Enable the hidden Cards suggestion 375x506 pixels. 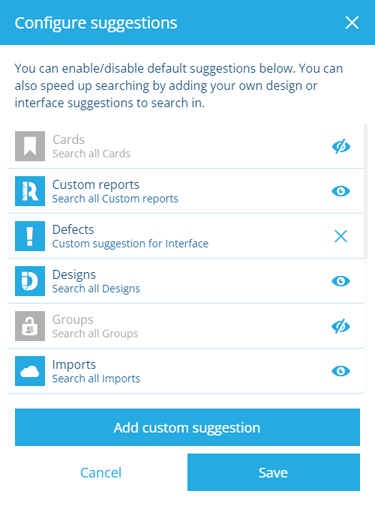point(341,146)
